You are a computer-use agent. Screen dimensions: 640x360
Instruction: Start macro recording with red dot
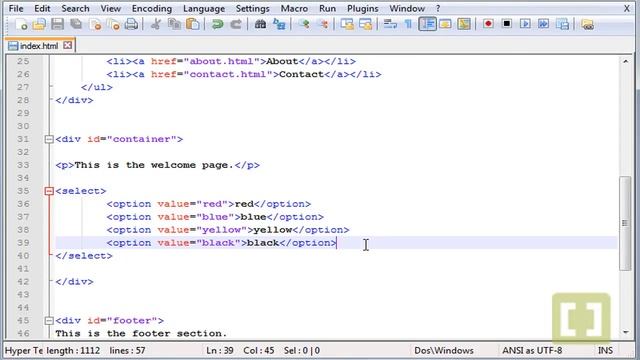click(x=488, y=24)
